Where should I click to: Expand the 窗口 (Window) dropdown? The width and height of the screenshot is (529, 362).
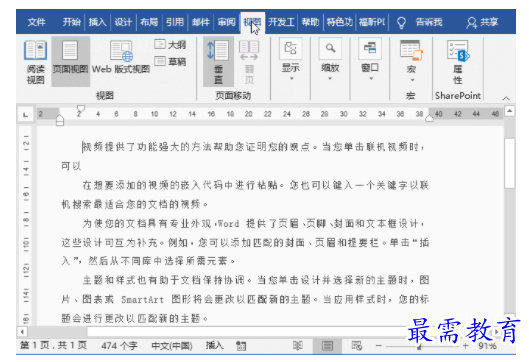tap(370, 59)
